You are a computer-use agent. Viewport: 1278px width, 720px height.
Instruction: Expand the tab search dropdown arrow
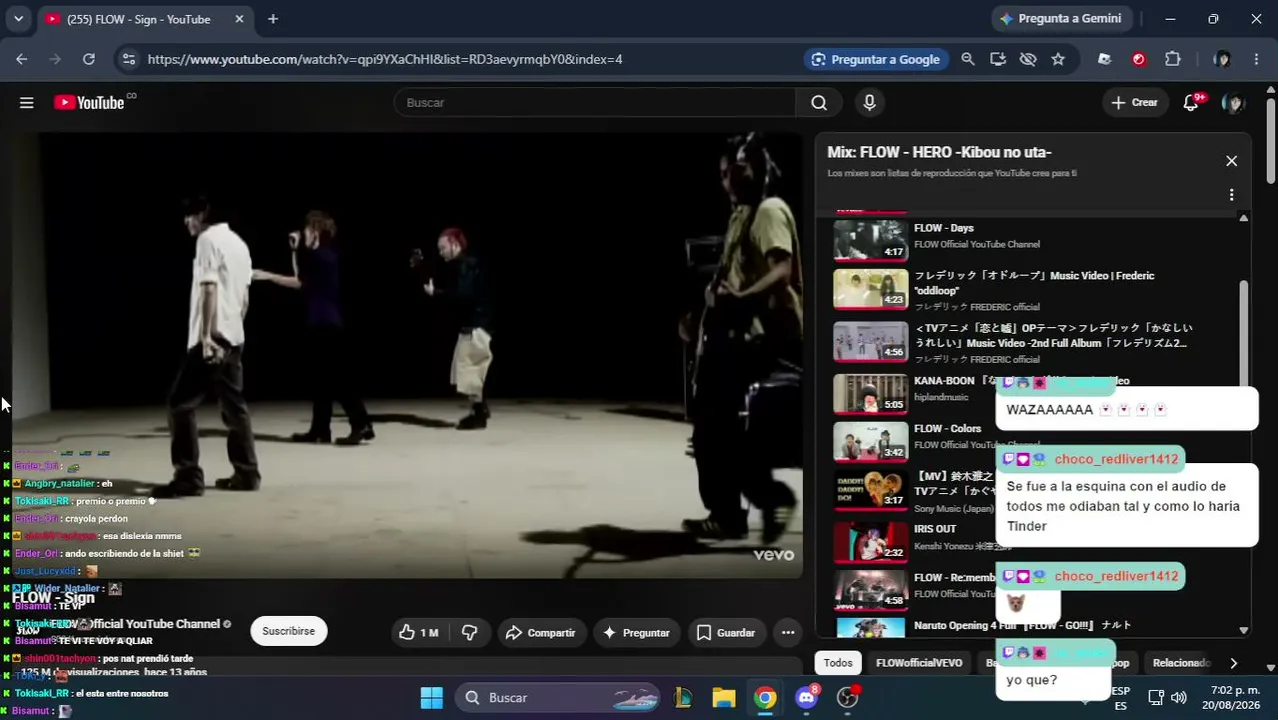tap(18, 19)
